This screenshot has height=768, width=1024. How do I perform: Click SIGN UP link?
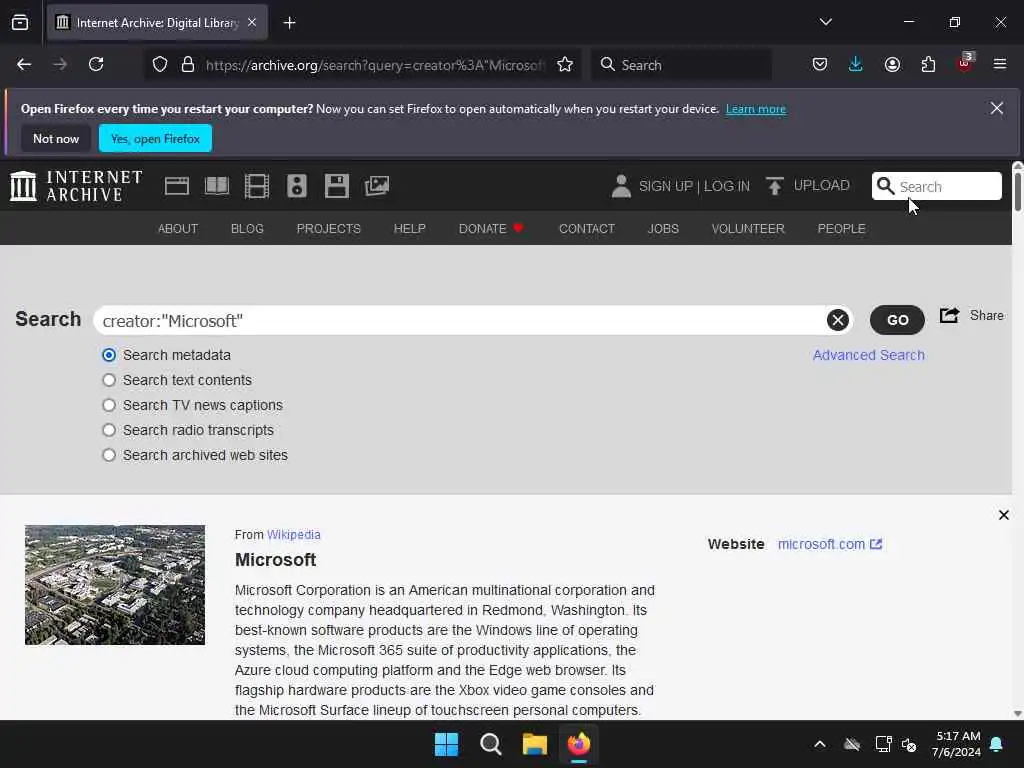(x=665, y=186)
